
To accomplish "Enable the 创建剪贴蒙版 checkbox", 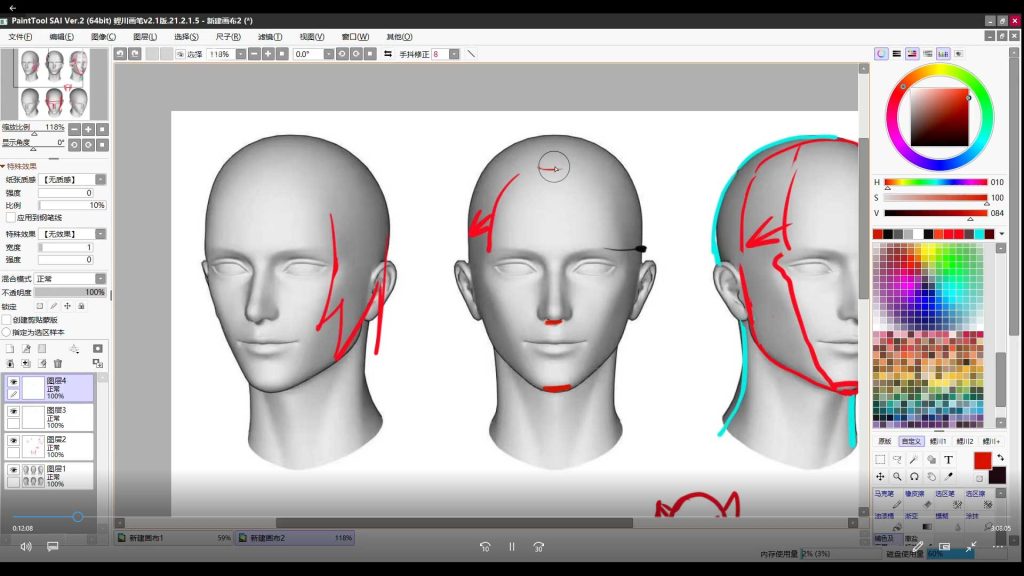I will 7,320.
